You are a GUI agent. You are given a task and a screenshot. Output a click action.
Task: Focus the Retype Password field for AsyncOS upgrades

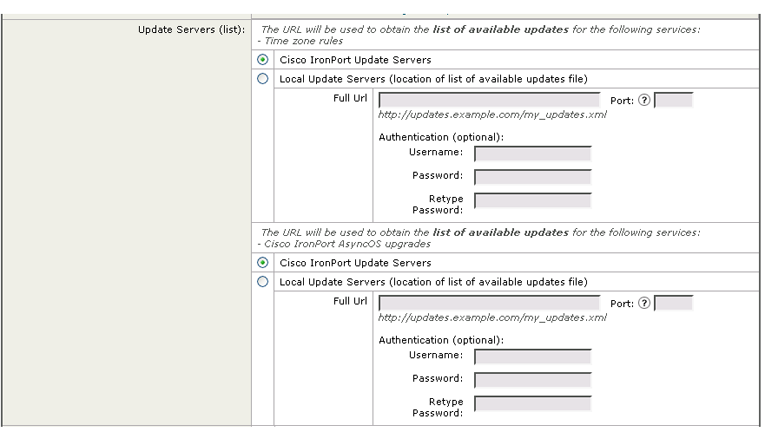point(533,403)
